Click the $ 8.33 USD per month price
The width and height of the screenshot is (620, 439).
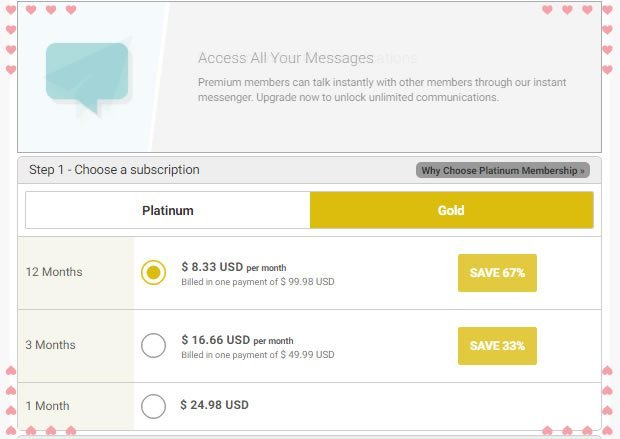click(234, 267)
